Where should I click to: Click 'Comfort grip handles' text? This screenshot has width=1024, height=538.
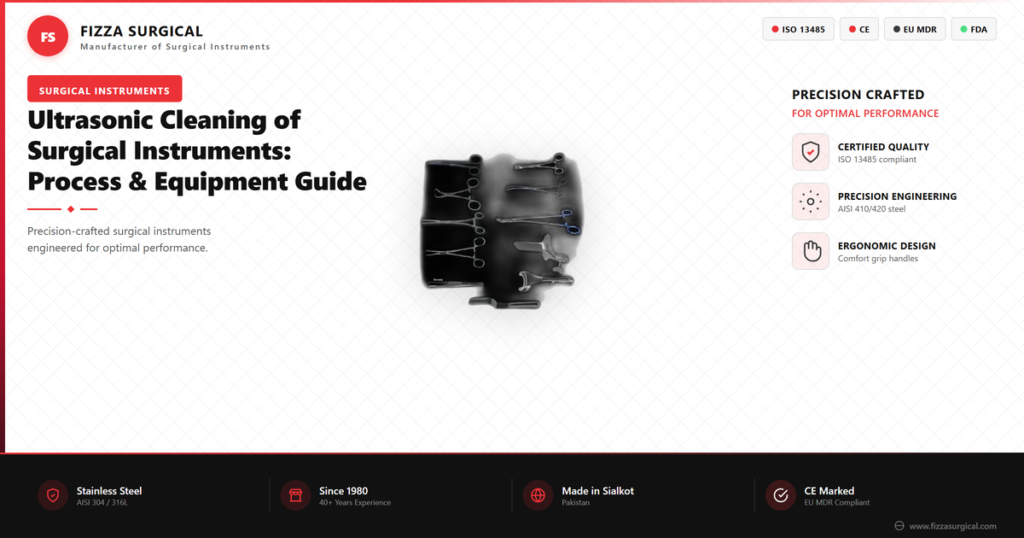click(x=878, y=259)
